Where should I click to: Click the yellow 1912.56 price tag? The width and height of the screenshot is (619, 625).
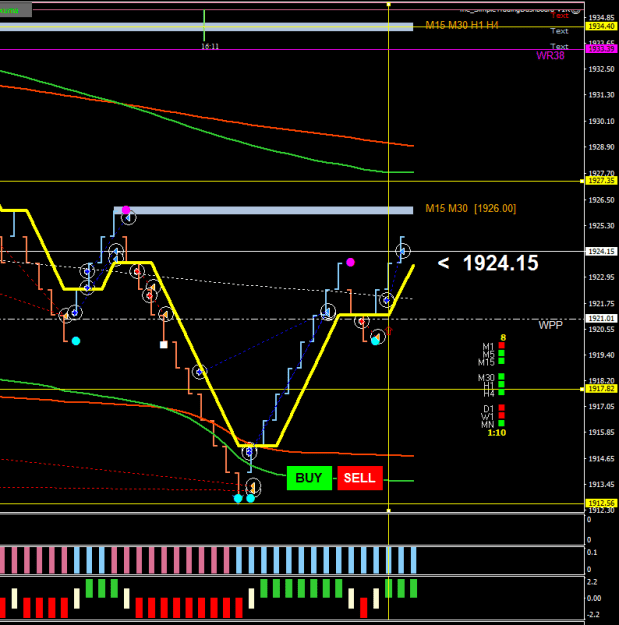(601, 503)
